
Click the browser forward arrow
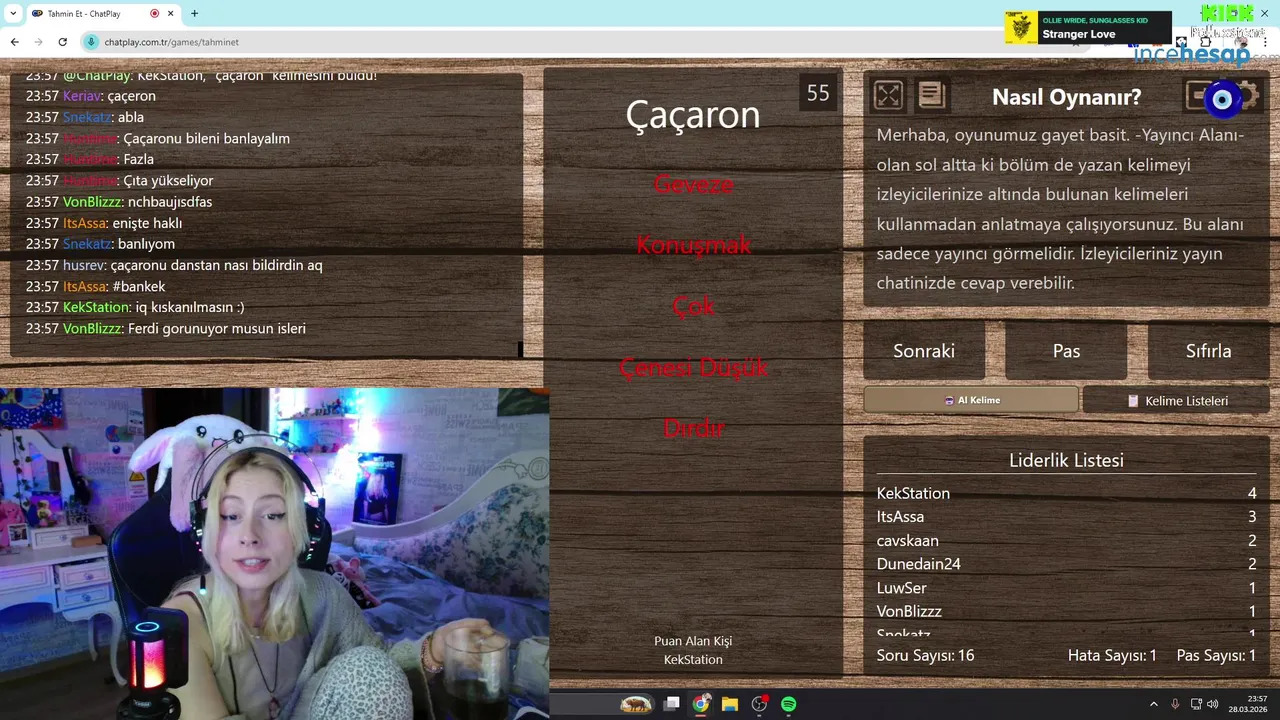tap(38, 42)
